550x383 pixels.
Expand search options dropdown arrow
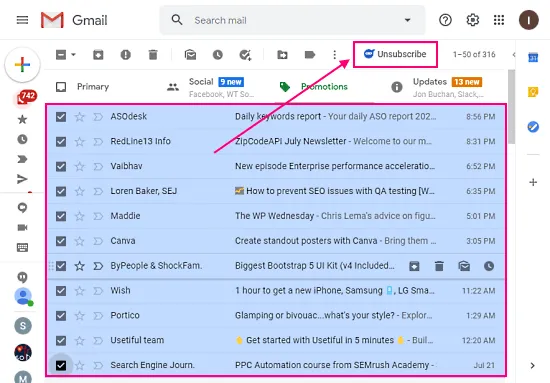pyautogui.click(x=407, y=20)
